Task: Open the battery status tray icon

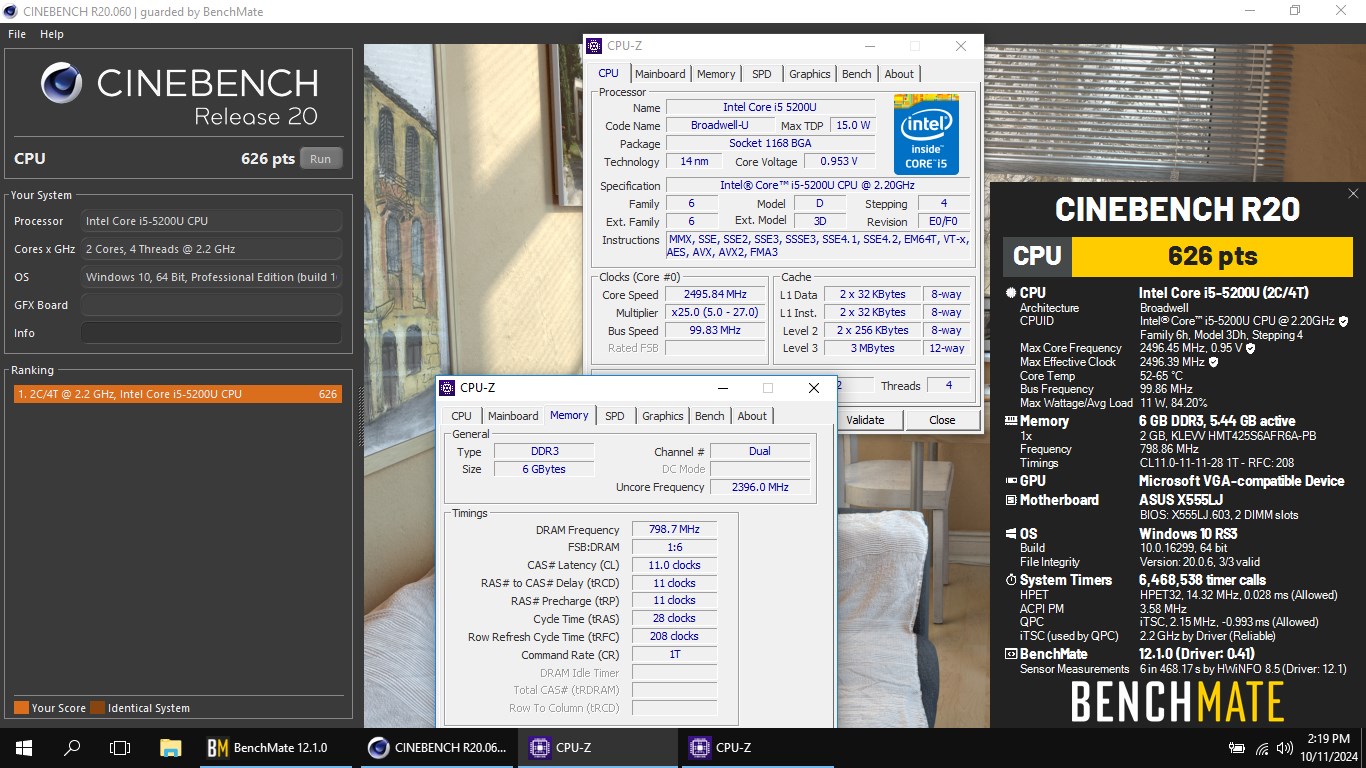Action: pos(1237,748)
